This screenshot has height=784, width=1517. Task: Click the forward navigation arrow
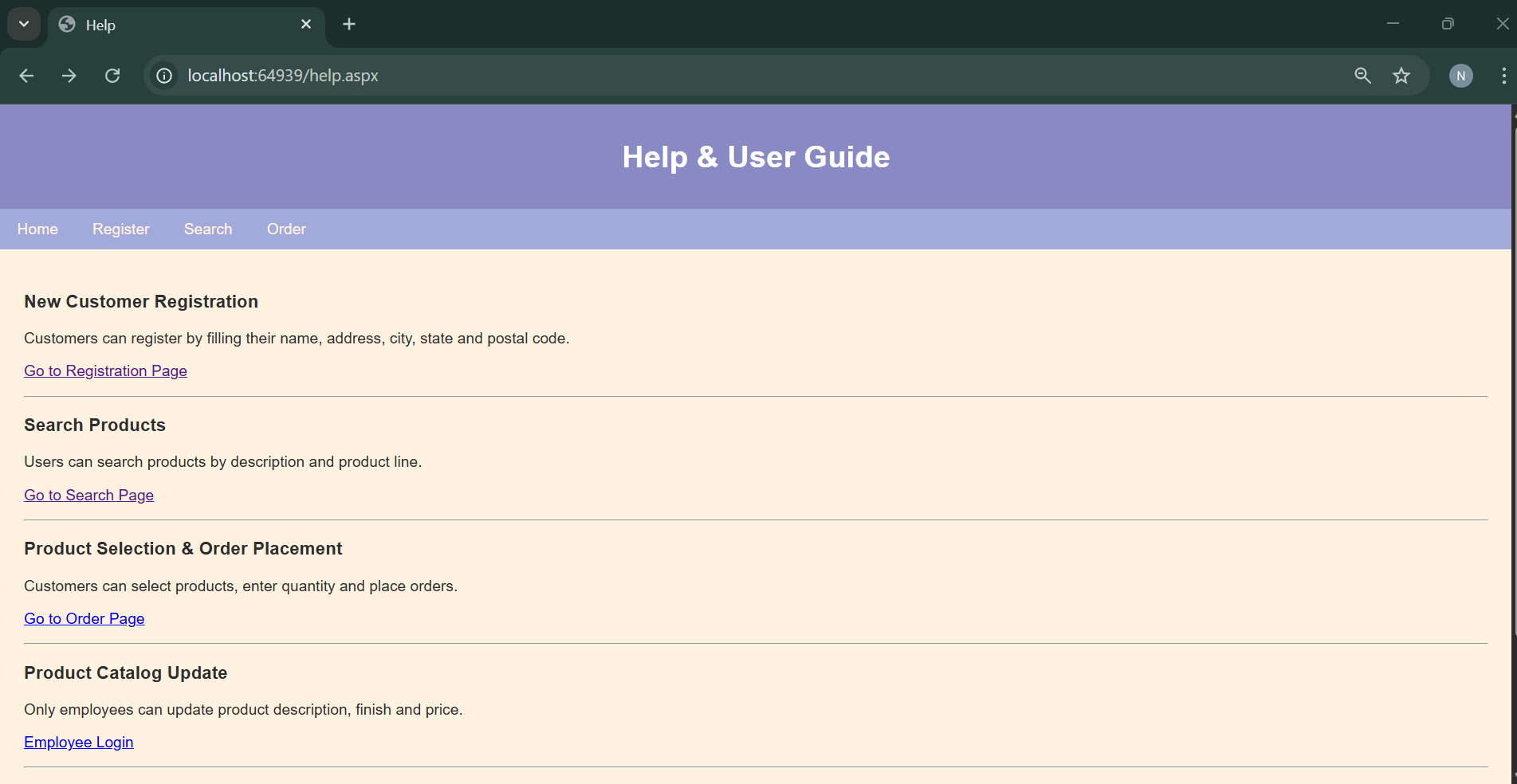[69, 76]
